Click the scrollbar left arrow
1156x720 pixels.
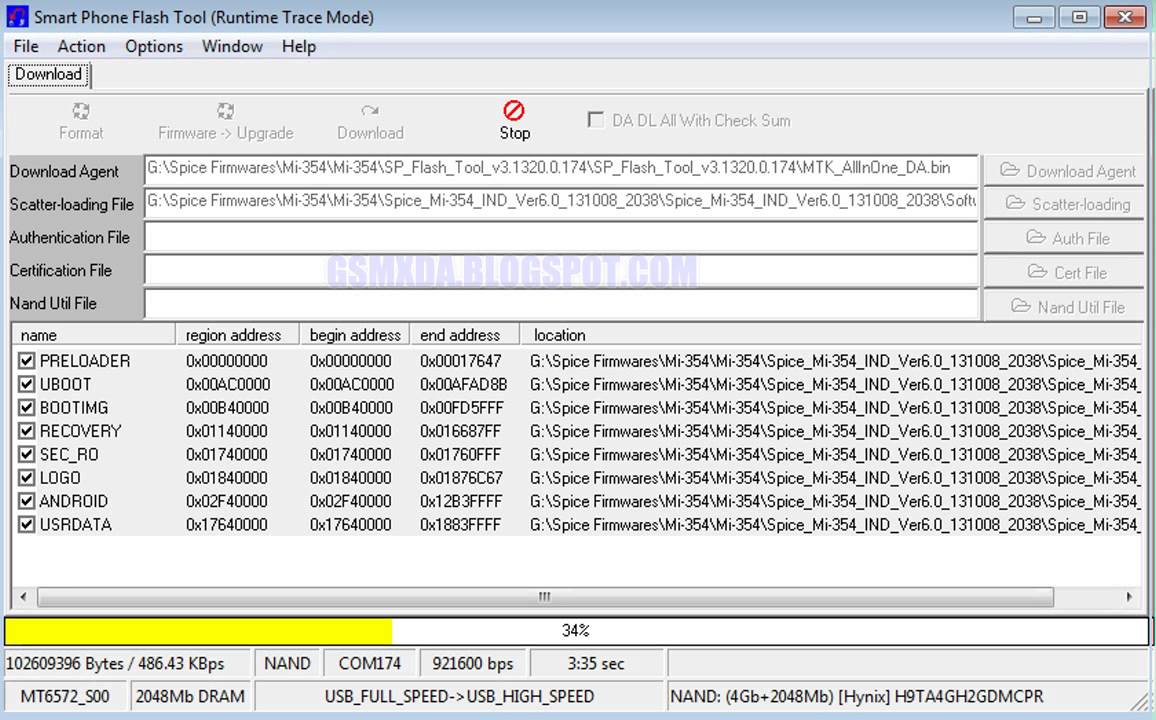pos(23,596)
